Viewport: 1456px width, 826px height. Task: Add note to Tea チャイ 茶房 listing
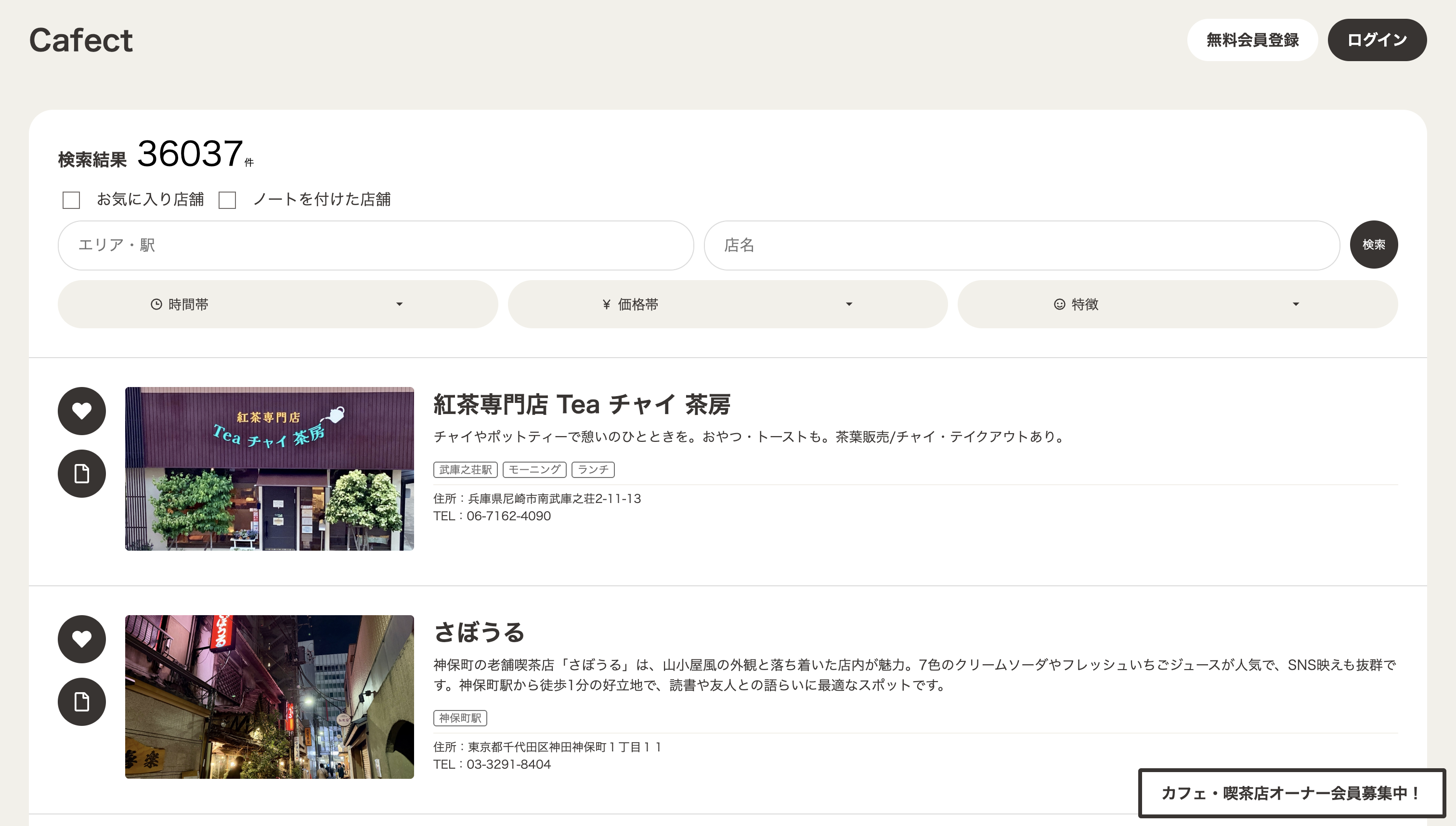(82, 474)
